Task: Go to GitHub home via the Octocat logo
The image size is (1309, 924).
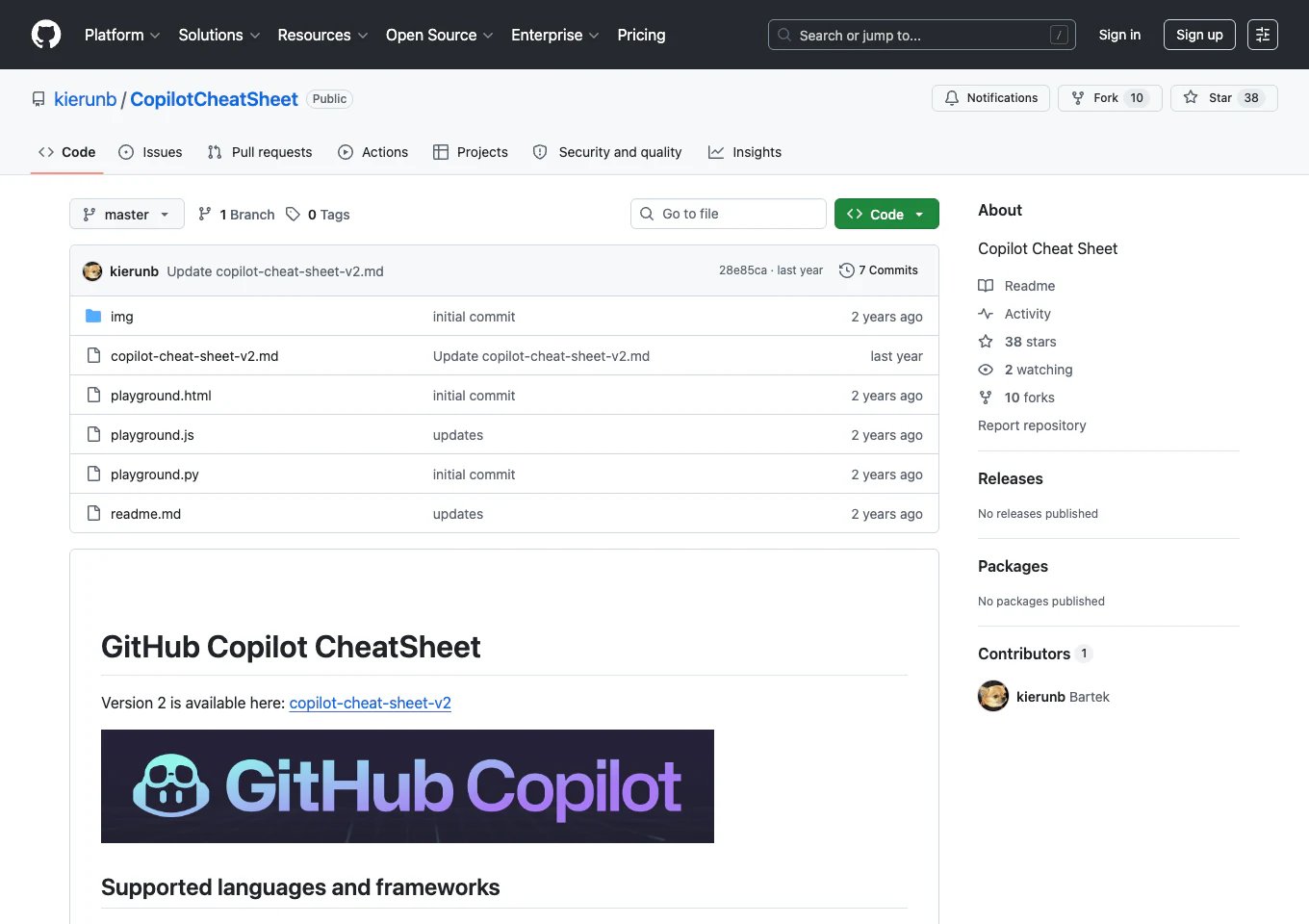Action: coord(46,35)
